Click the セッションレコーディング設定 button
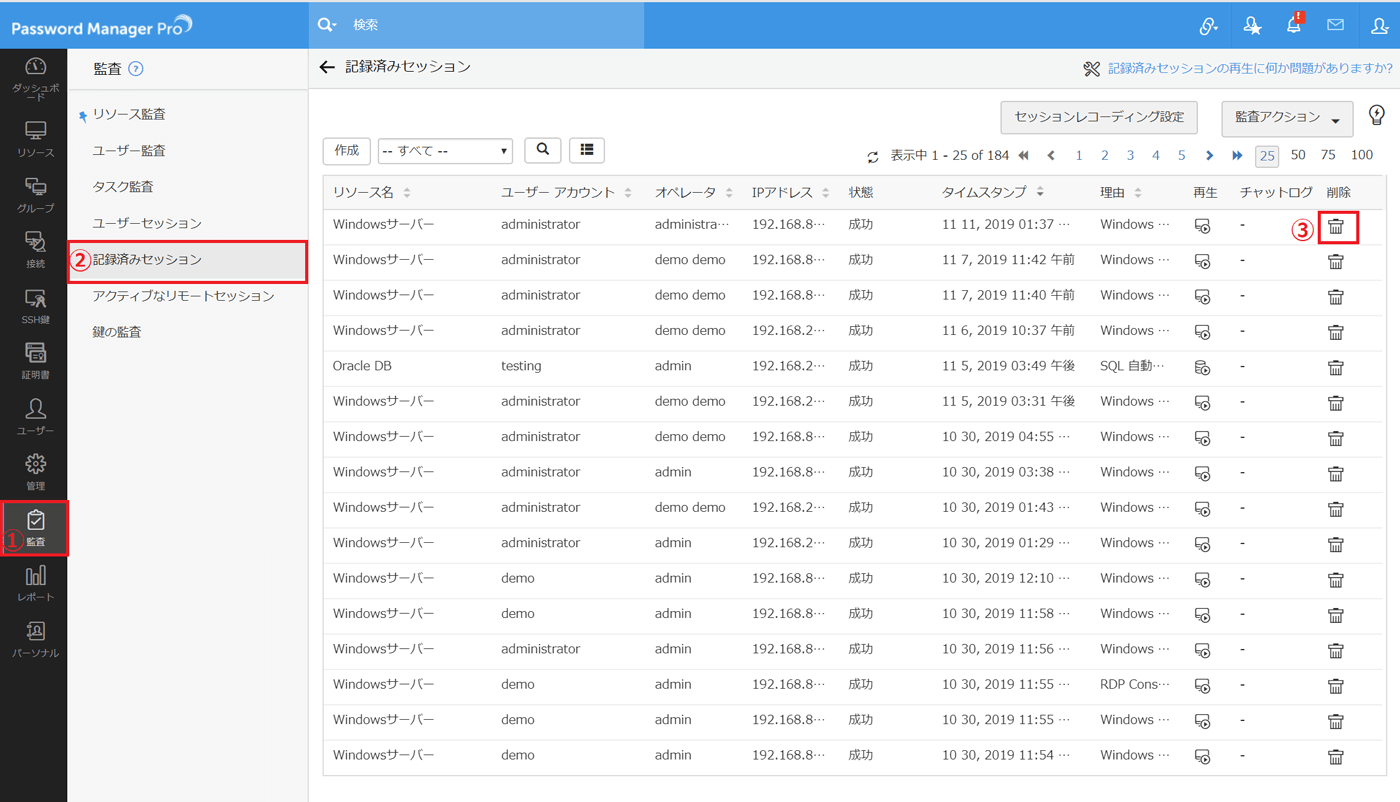This screenshot has width=1400, height=802. click(1098, 117)
